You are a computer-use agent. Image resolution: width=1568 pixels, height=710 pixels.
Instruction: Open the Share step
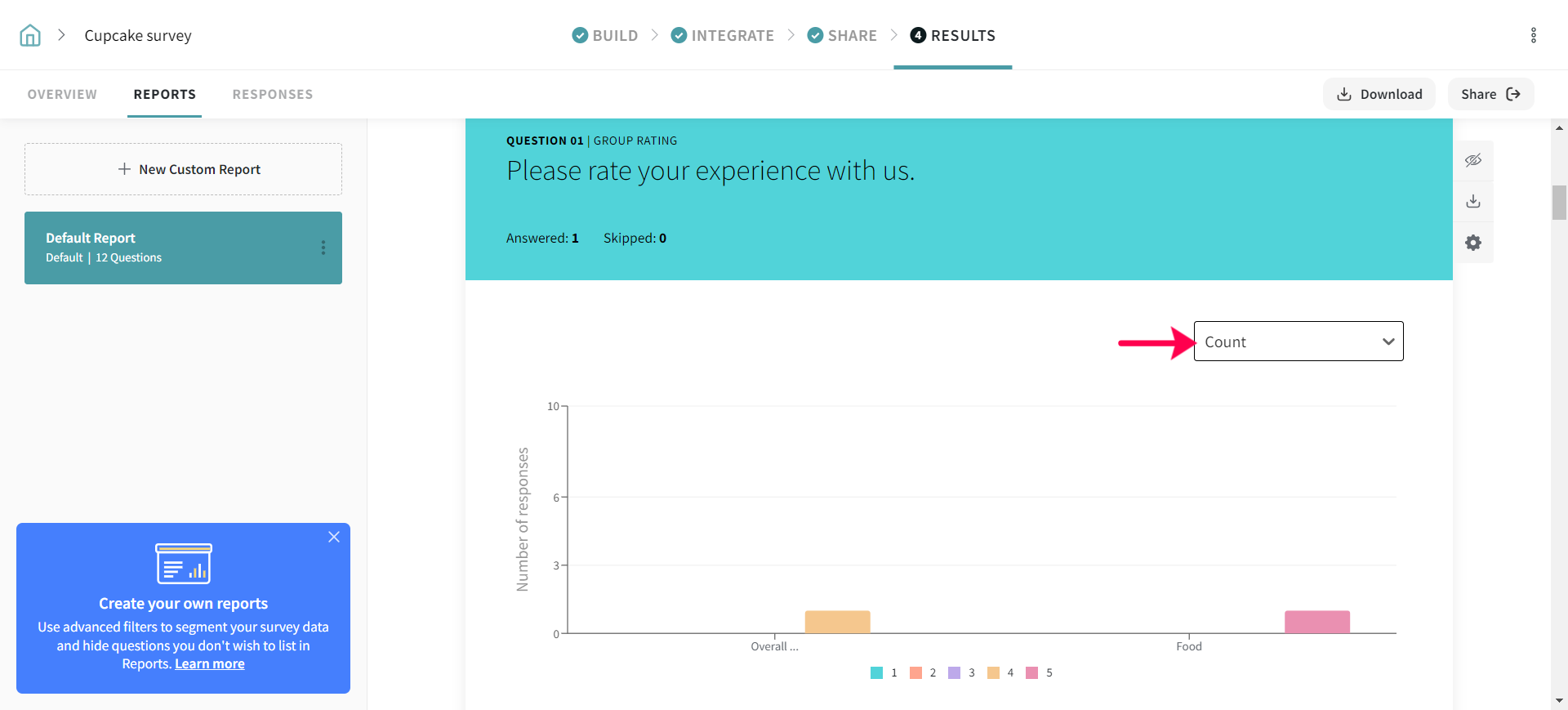pyautogui.click(x=842, y=35)
